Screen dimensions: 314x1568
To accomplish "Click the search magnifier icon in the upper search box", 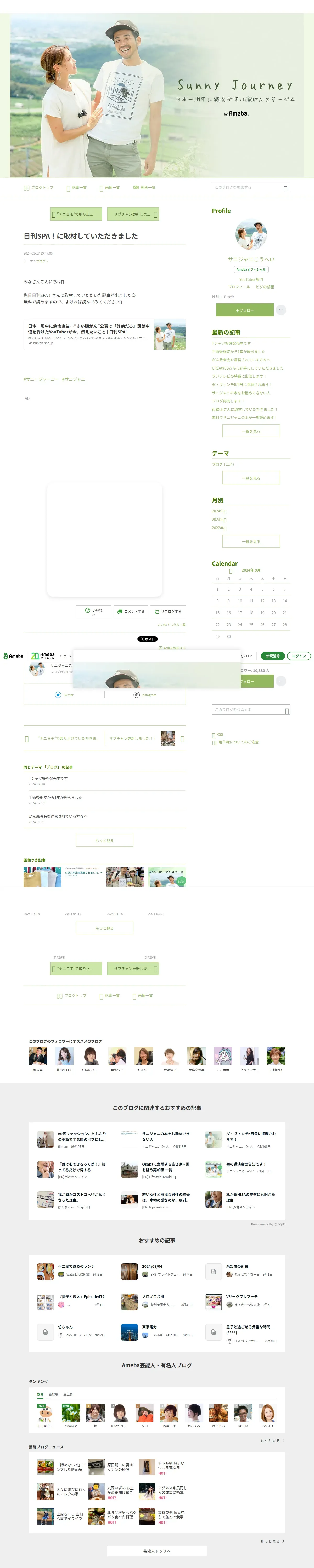I will tap(285, 189).
